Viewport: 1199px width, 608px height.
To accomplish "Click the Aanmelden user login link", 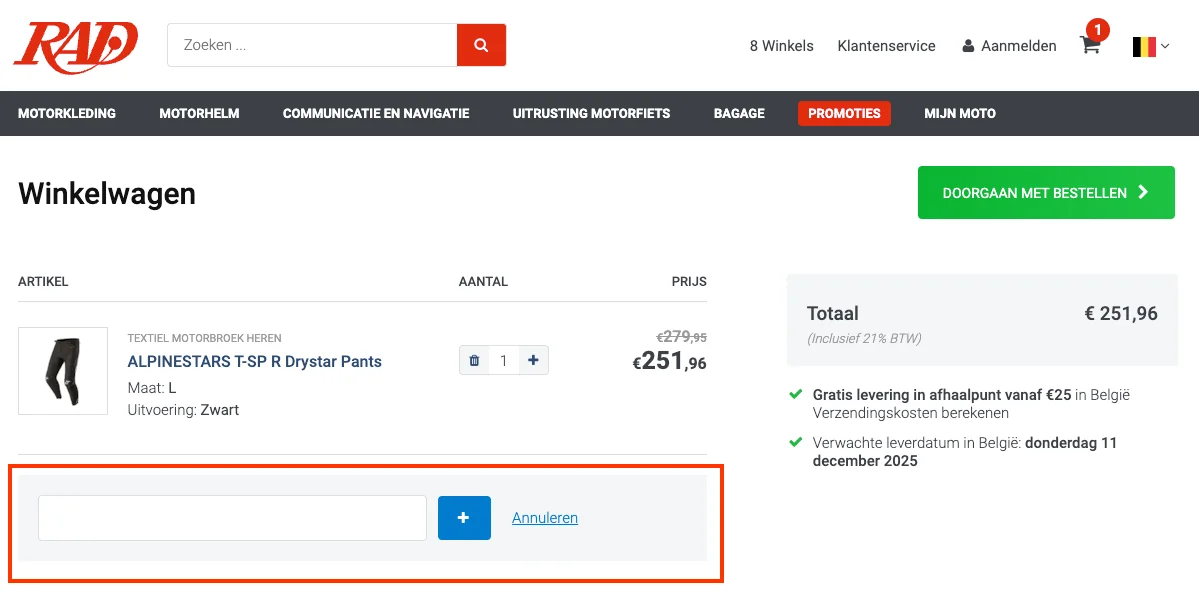I will pyautogui.click(x=1009, y=46).
